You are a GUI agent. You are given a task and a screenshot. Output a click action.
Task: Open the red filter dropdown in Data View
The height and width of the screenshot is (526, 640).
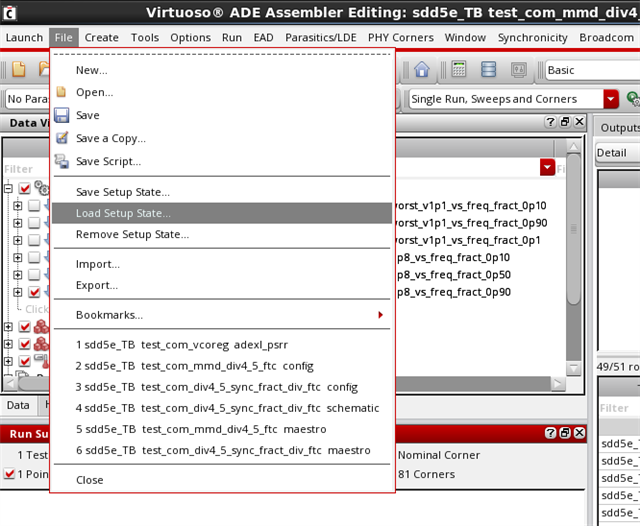(547, 167)
